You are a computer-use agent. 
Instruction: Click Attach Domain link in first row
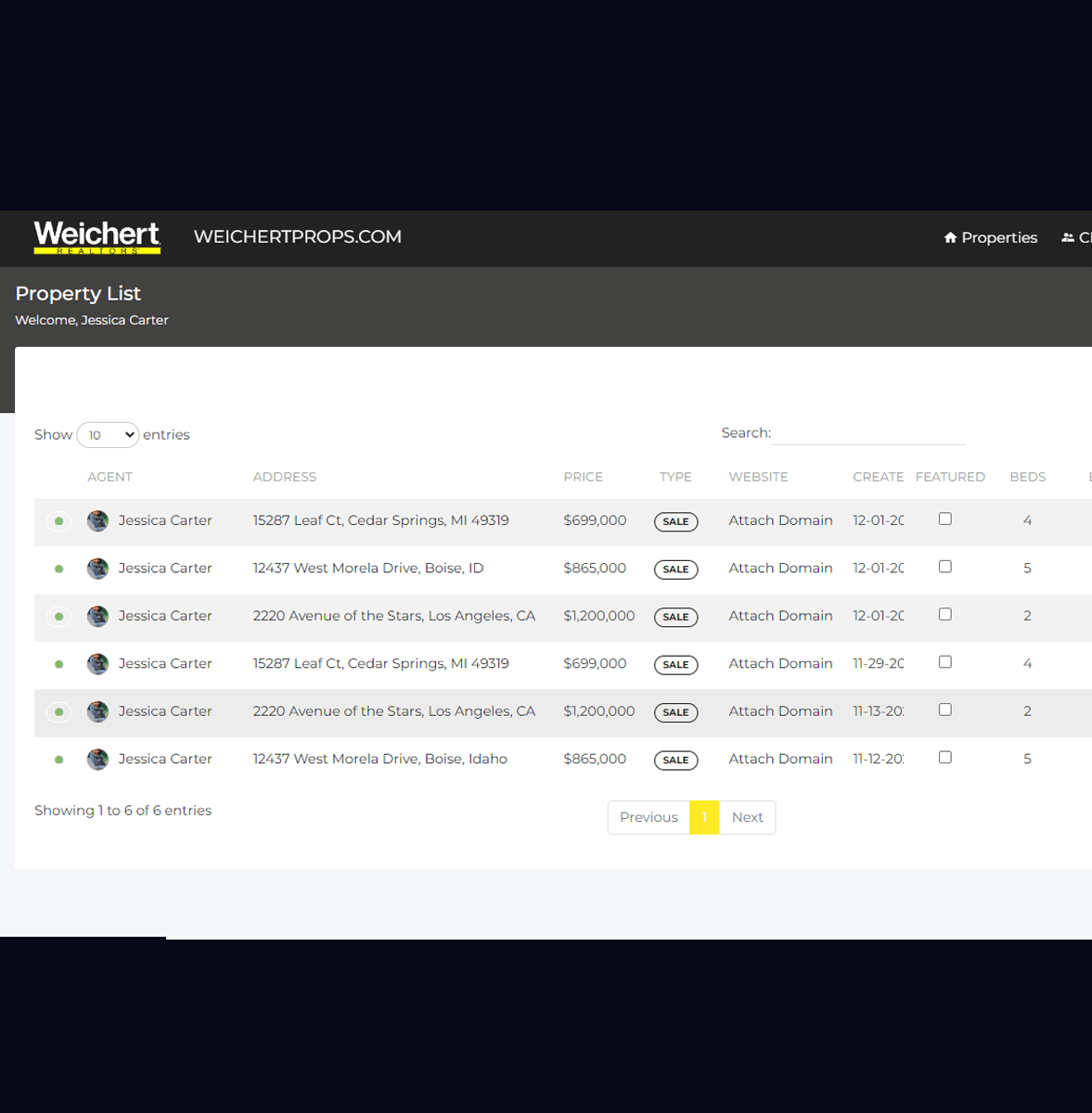tap(780, 520)
